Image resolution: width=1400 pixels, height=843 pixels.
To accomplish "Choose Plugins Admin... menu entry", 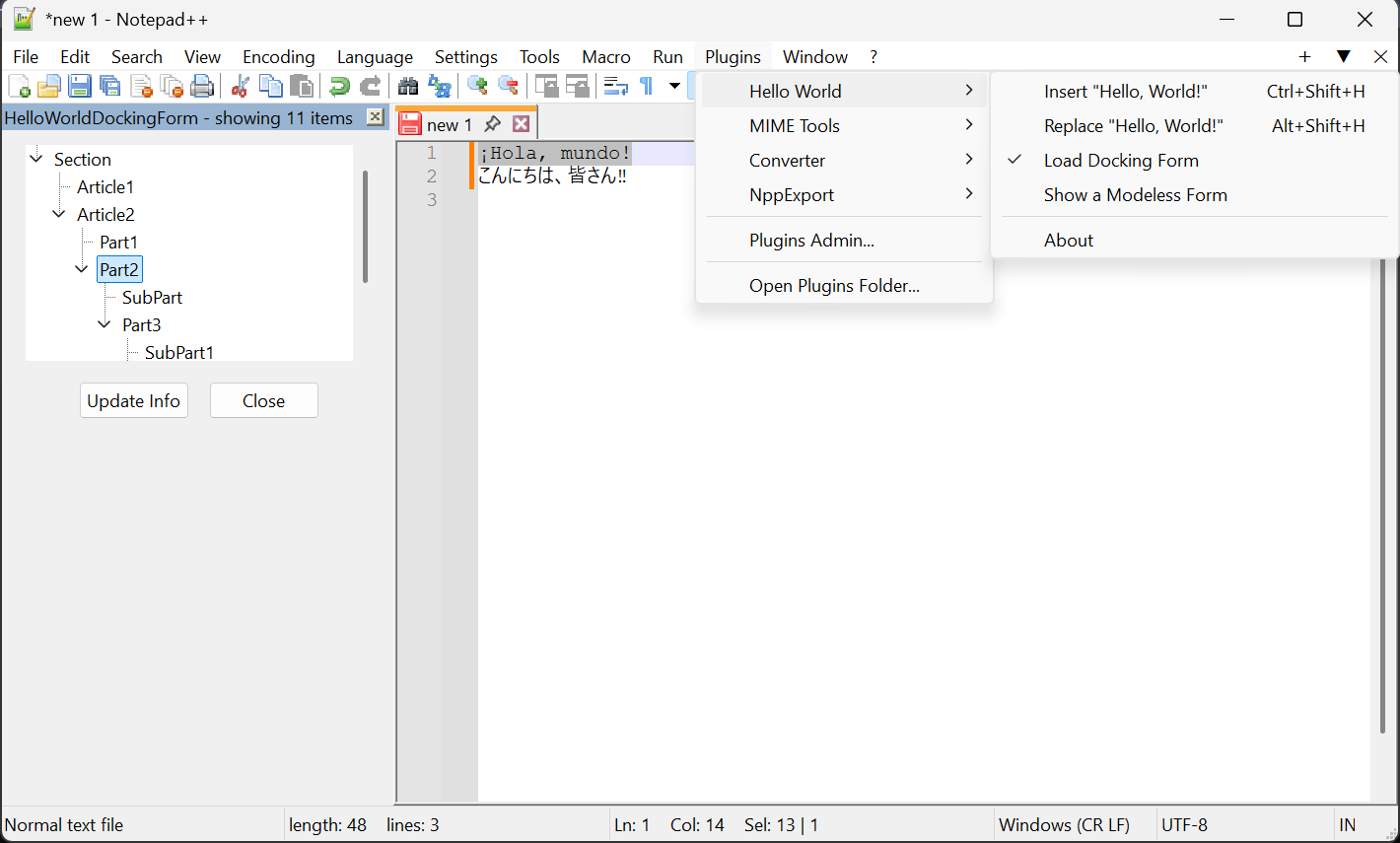I will tap(845, 240).
